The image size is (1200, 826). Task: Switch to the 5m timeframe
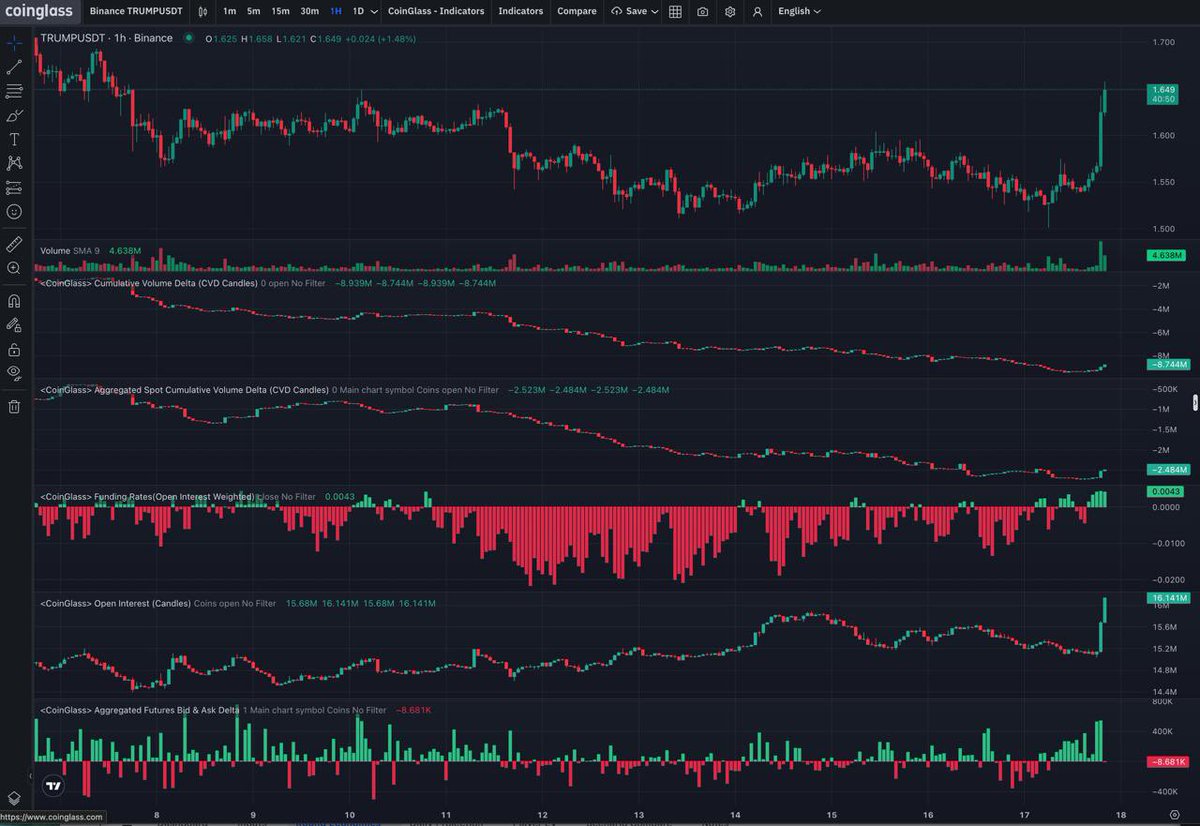[254, 11]
